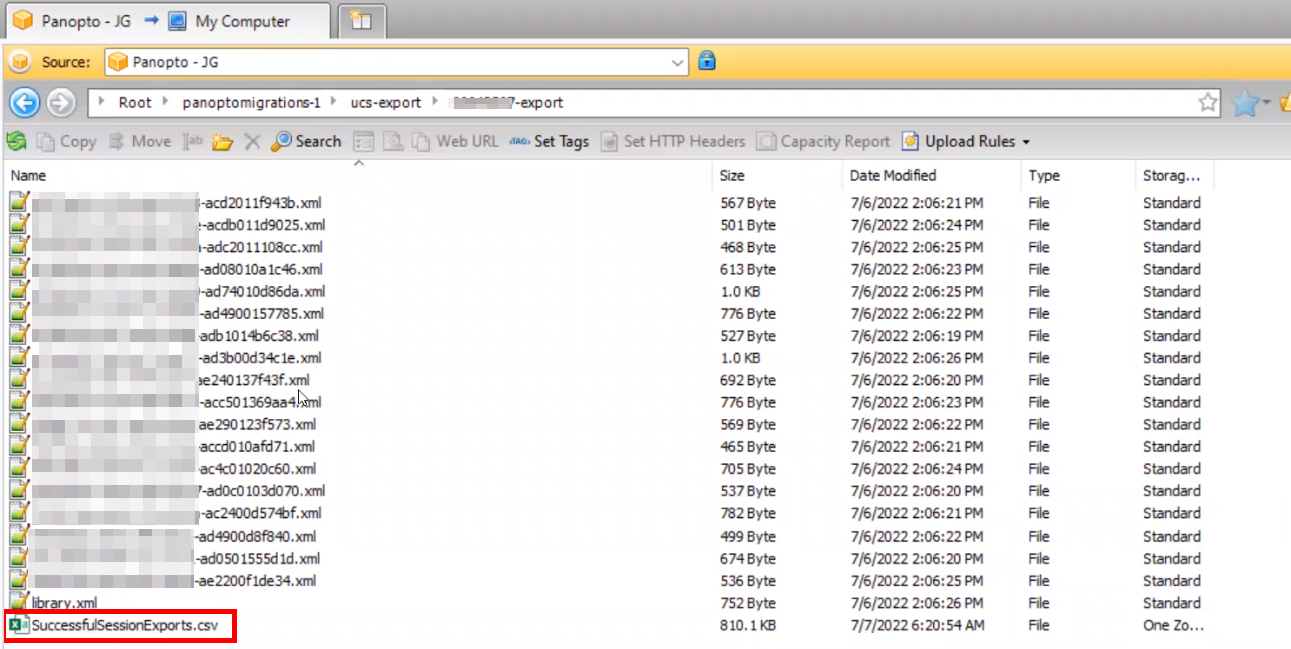The image size is (1291, 649).
Task: Select the file ending in ae2200f1de34.xml
Action: pyautogui.click(x=163, y=581)
